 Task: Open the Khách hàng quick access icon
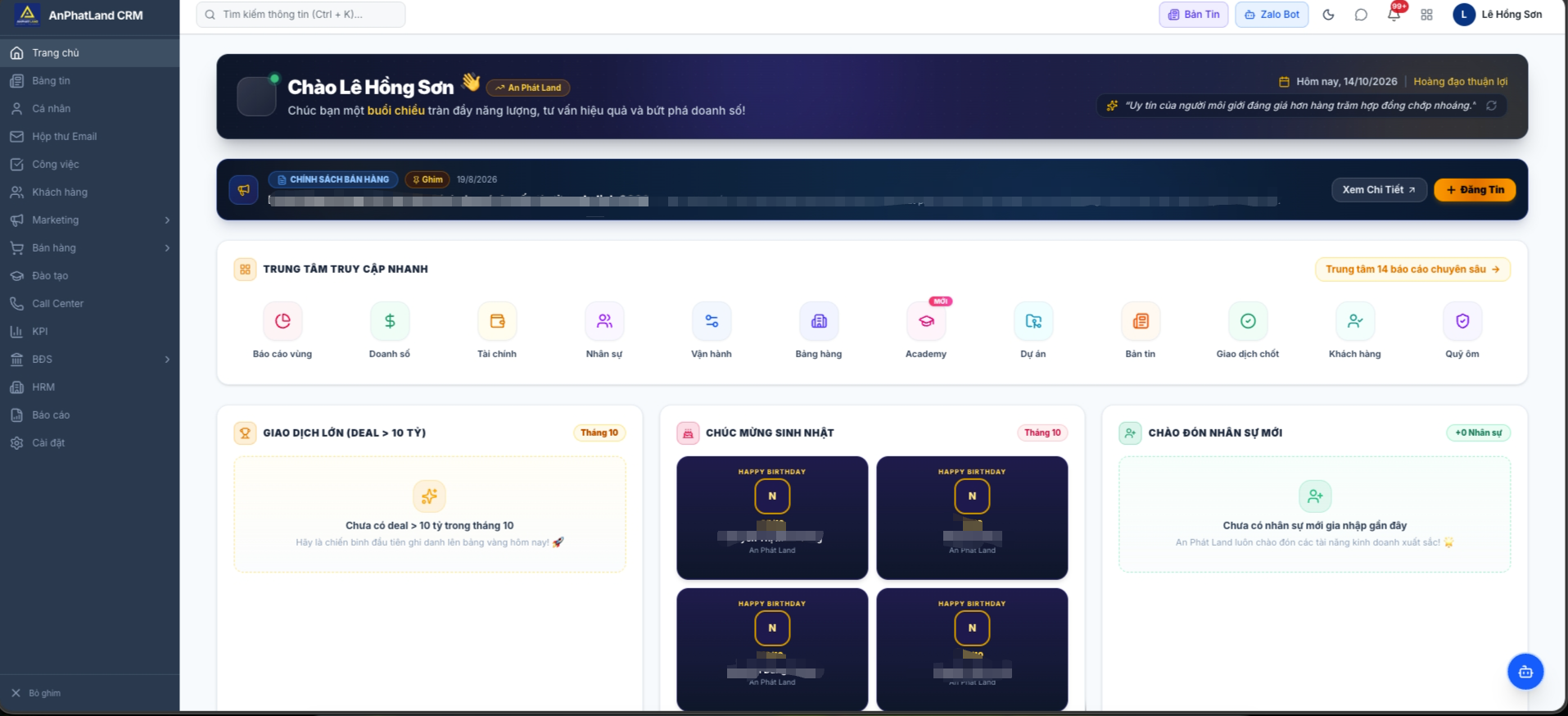pyautogui.click(x=1355, y=321)
